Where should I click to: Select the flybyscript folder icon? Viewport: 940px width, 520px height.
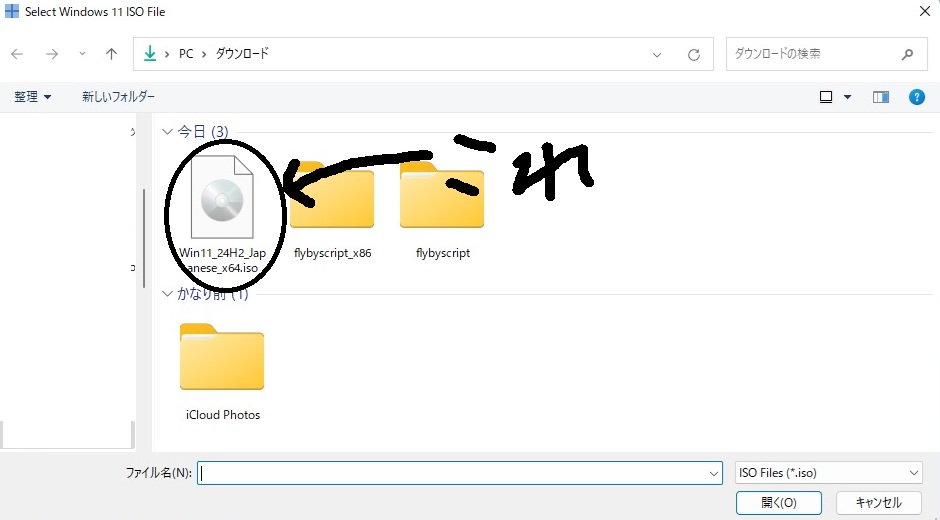(442, 197)
